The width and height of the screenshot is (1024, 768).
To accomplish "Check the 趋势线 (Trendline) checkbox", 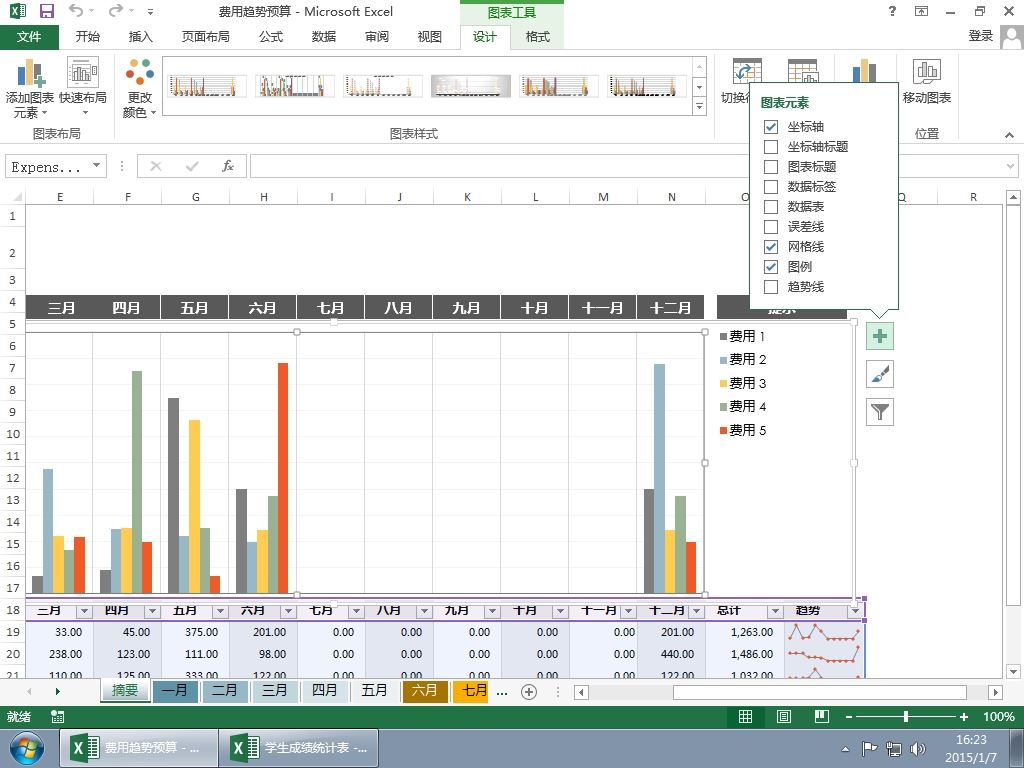I will 771,287.
